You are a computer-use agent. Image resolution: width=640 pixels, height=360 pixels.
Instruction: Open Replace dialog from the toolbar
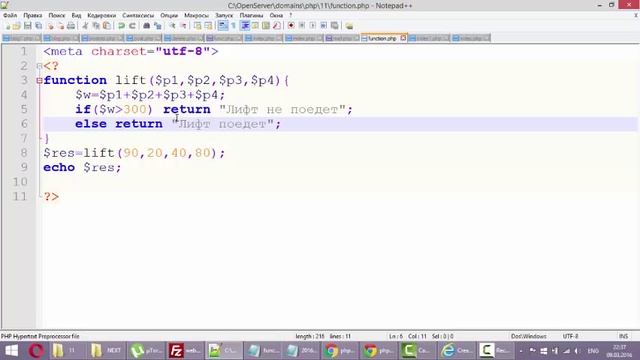158,26
